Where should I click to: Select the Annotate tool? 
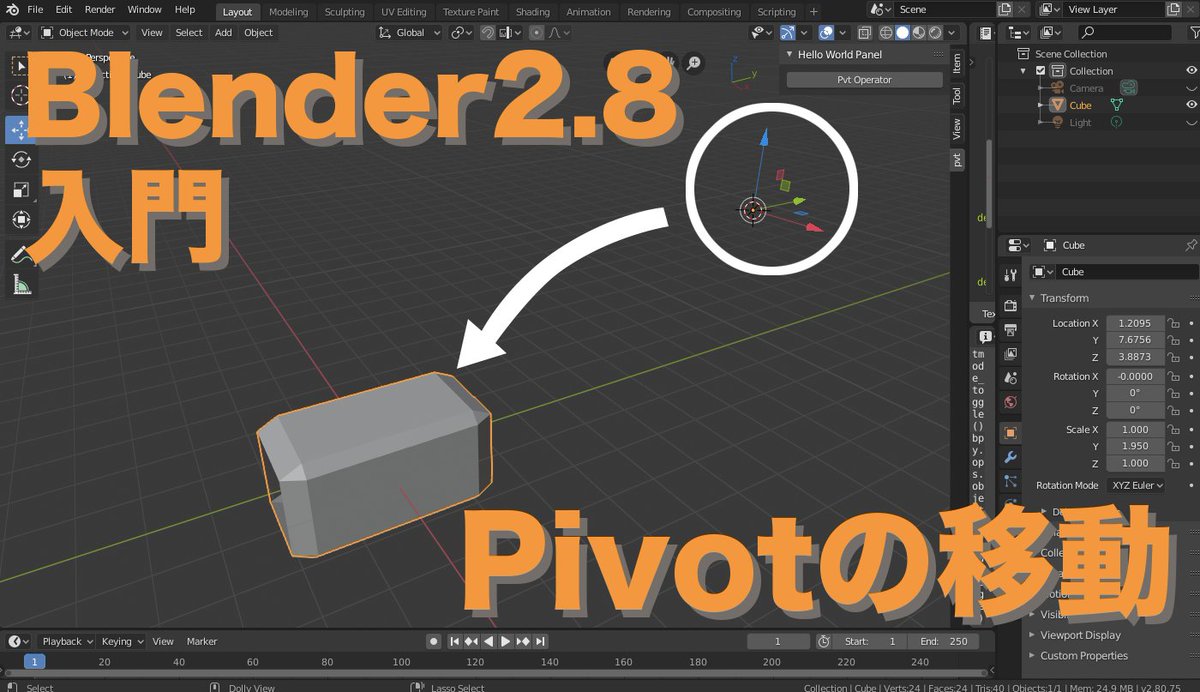click(20, 255)
